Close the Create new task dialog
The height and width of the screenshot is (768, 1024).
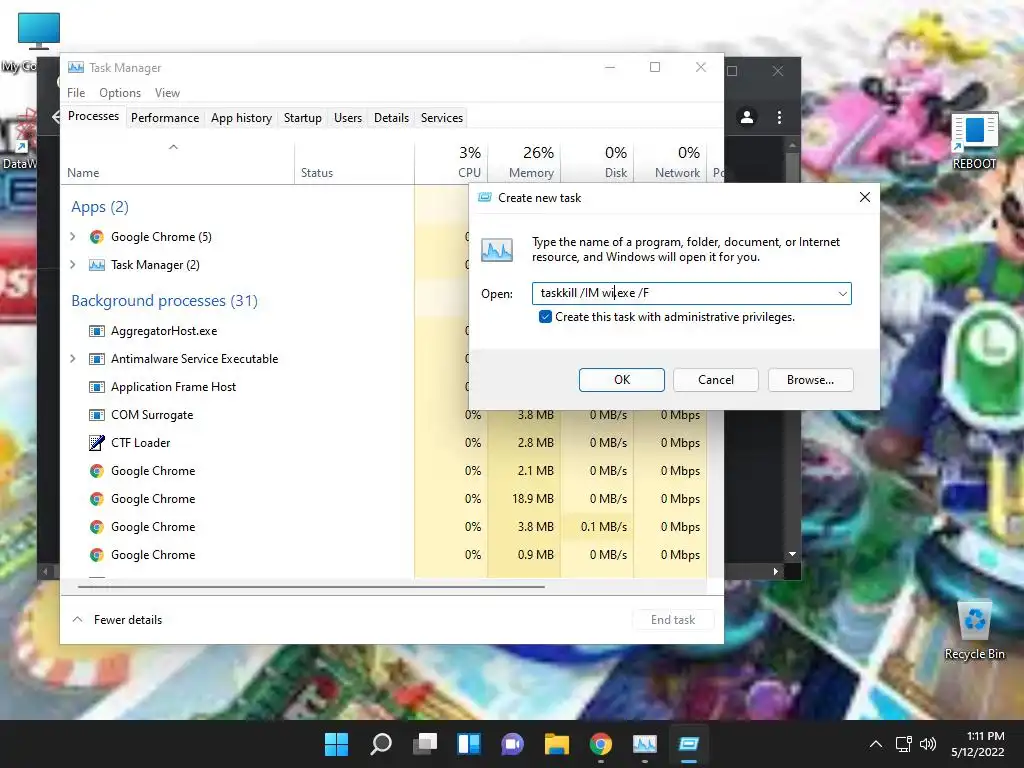pos(865,197)
